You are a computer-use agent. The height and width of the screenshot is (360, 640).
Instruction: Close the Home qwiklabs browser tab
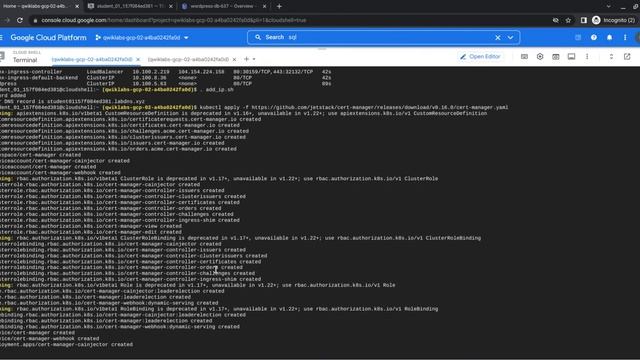pyautogui.click(x=77, y=7)
